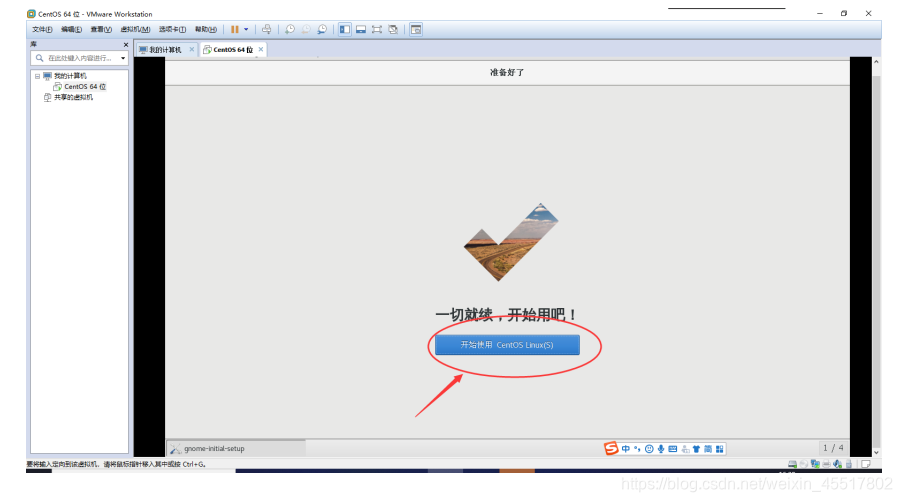902x502 pixels.
Task: Click the scrollbar up arrow
Action: pos(877,62)
